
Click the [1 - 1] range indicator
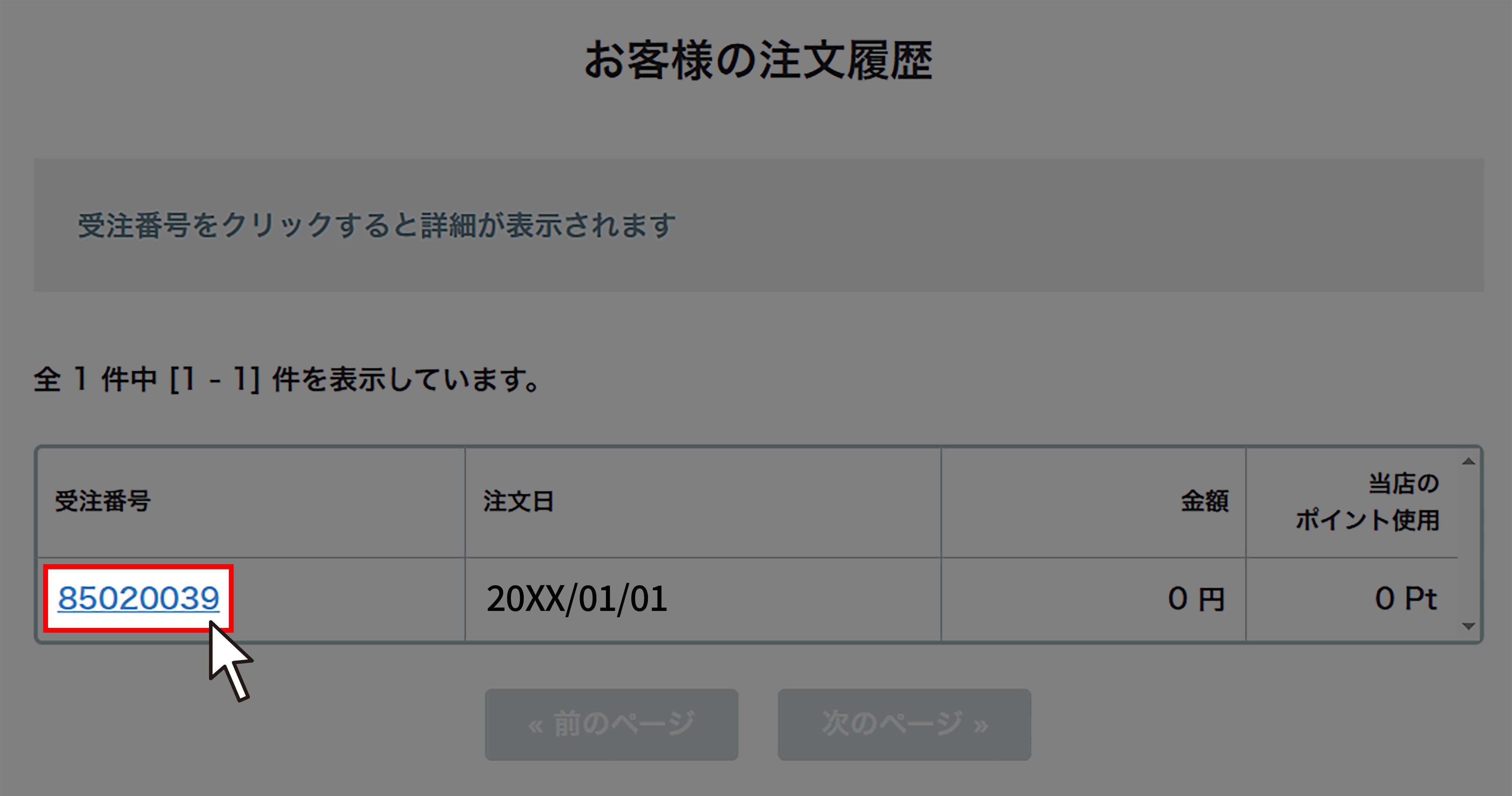point(215,379)
